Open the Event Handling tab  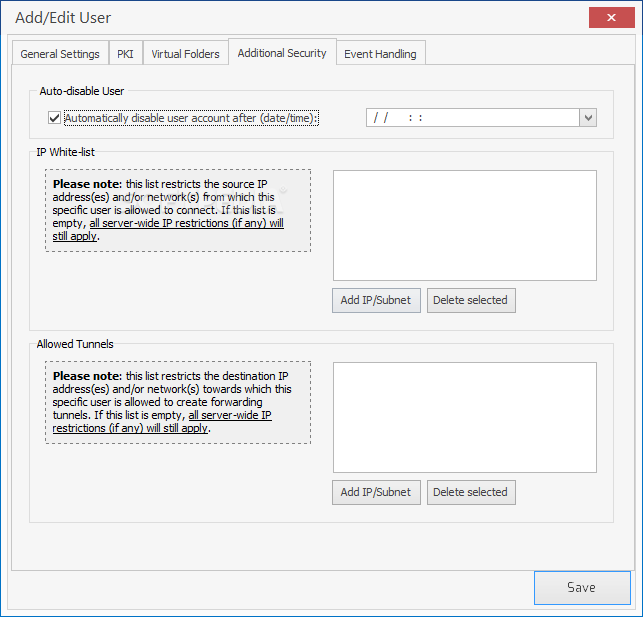(x=380, y=54)
